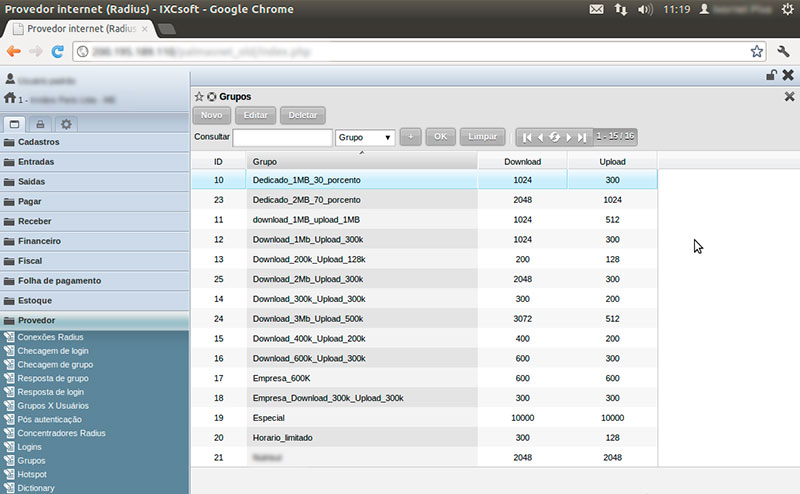Expand the Entradas menu folder

94,162
